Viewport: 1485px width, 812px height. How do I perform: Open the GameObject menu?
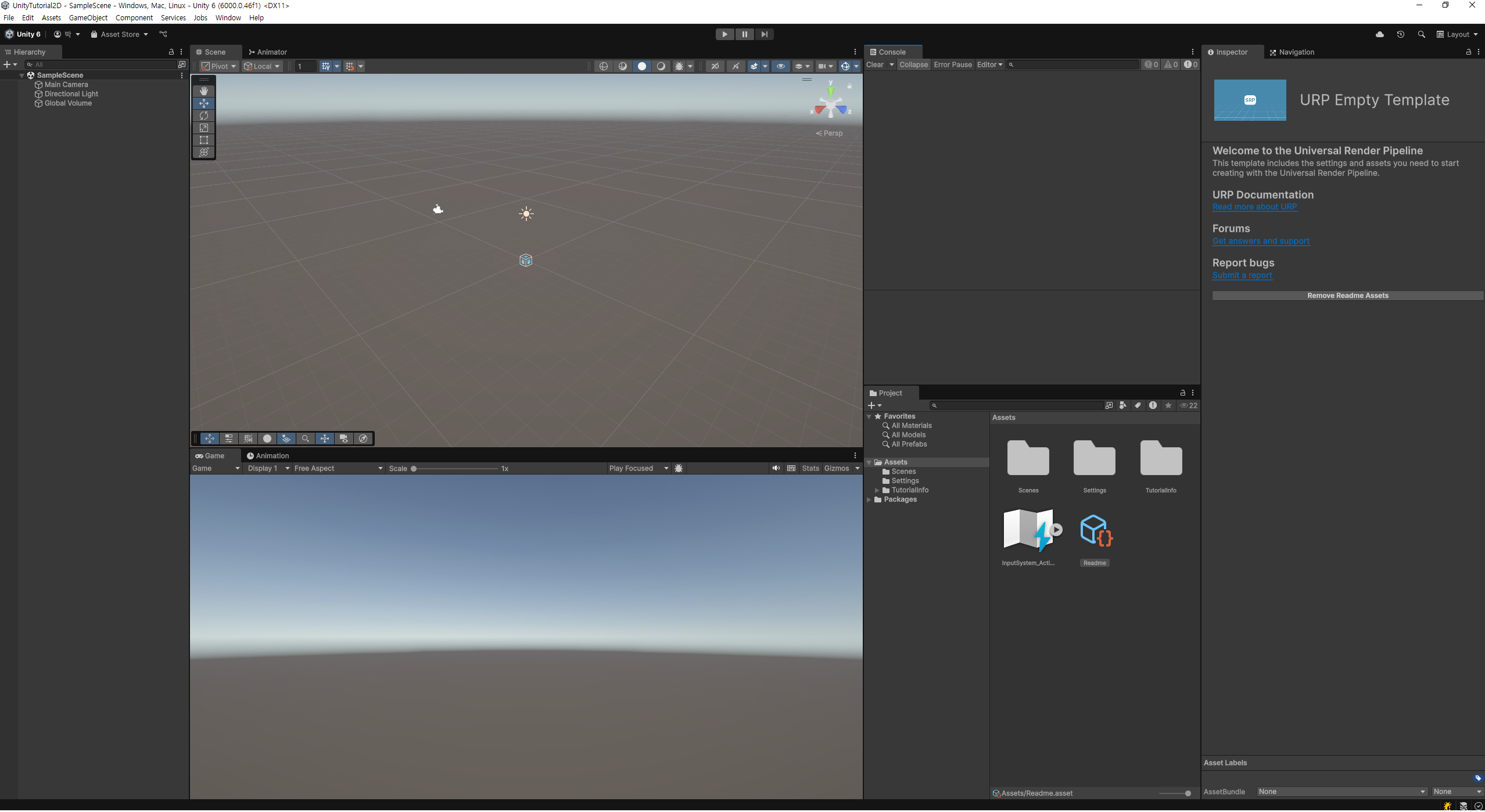[88, 18]
